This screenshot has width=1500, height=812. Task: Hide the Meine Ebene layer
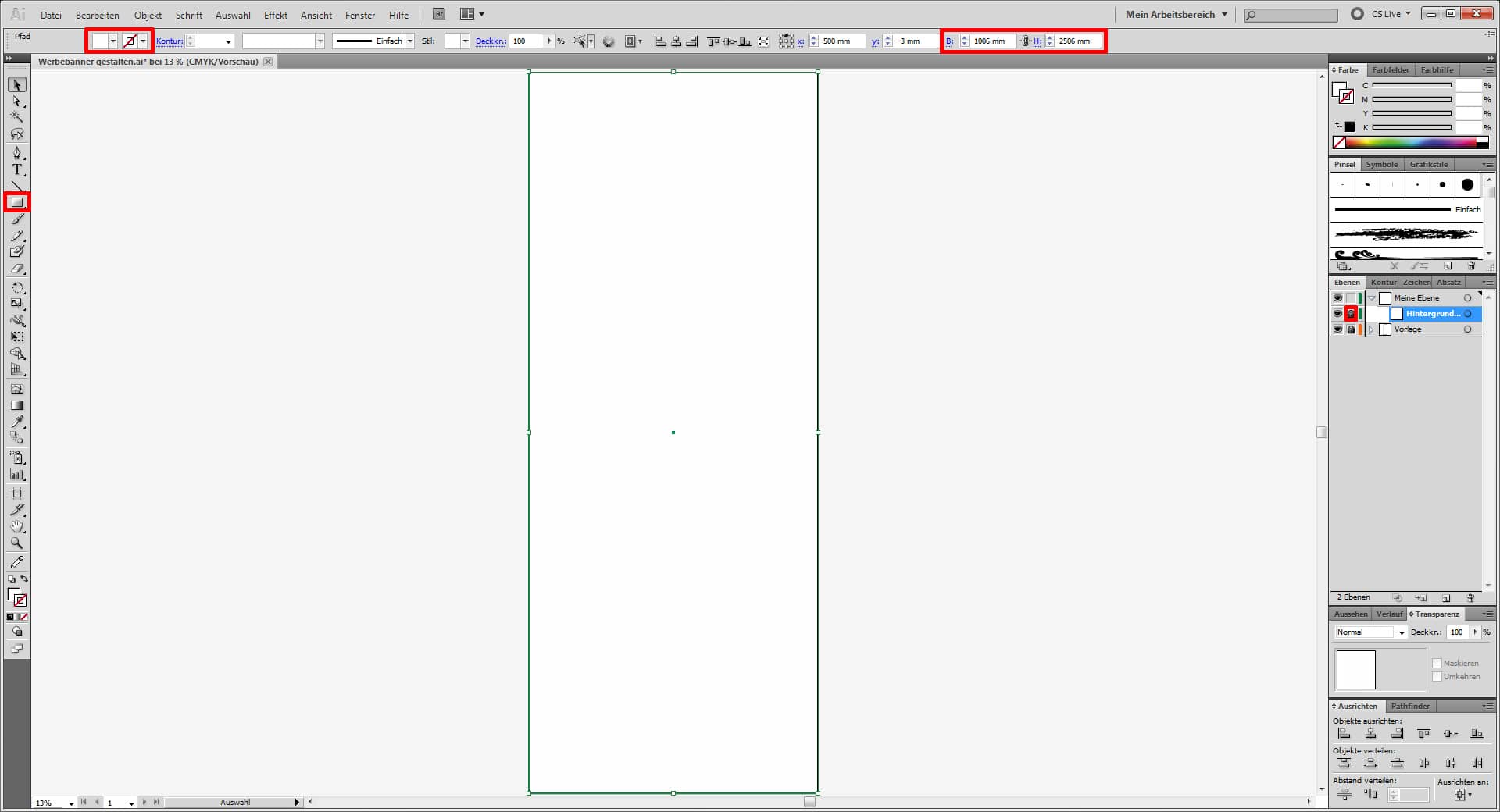click(1337, 298)
